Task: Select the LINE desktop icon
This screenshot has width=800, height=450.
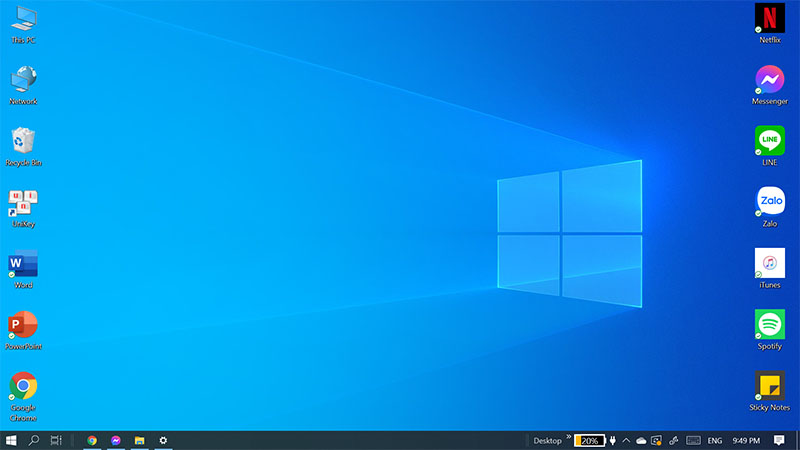Action: pos(769,146)
